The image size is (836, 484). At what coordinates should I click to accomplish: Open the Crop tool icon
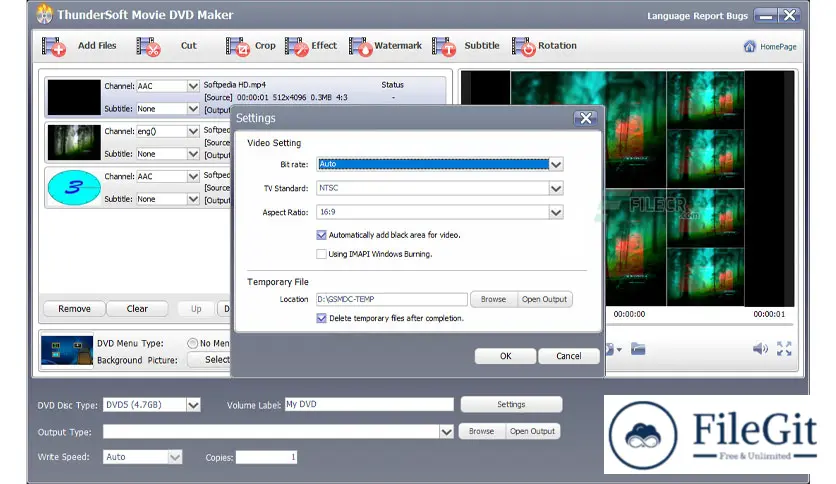(x=238, y=46)
